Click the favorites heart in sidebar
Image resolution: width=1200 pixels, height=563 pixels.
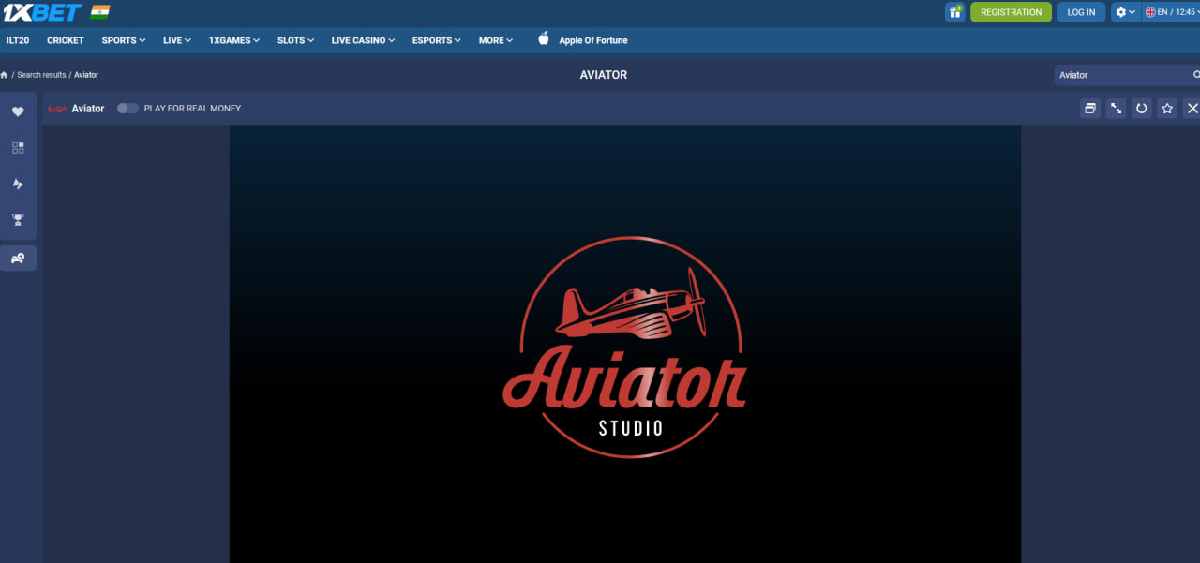point(18,112)
